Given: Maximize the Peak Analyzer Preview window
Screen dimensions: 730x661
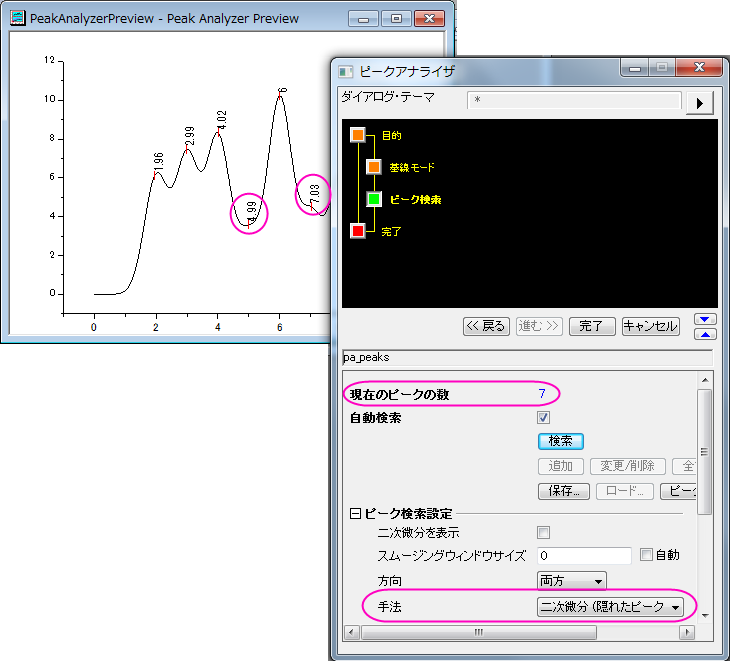Looking at the screenshot, I should click(x=396, y=19).
